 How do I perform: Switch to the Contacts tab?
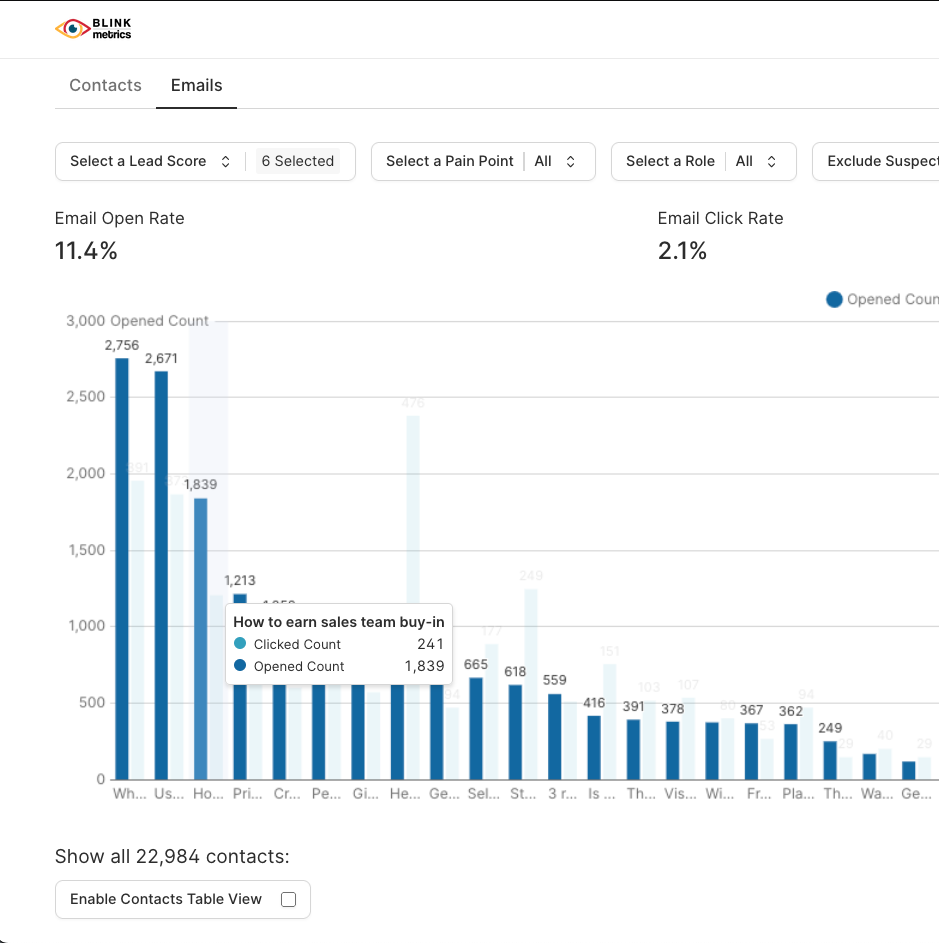pyautogui.click(x=105, y=85)
